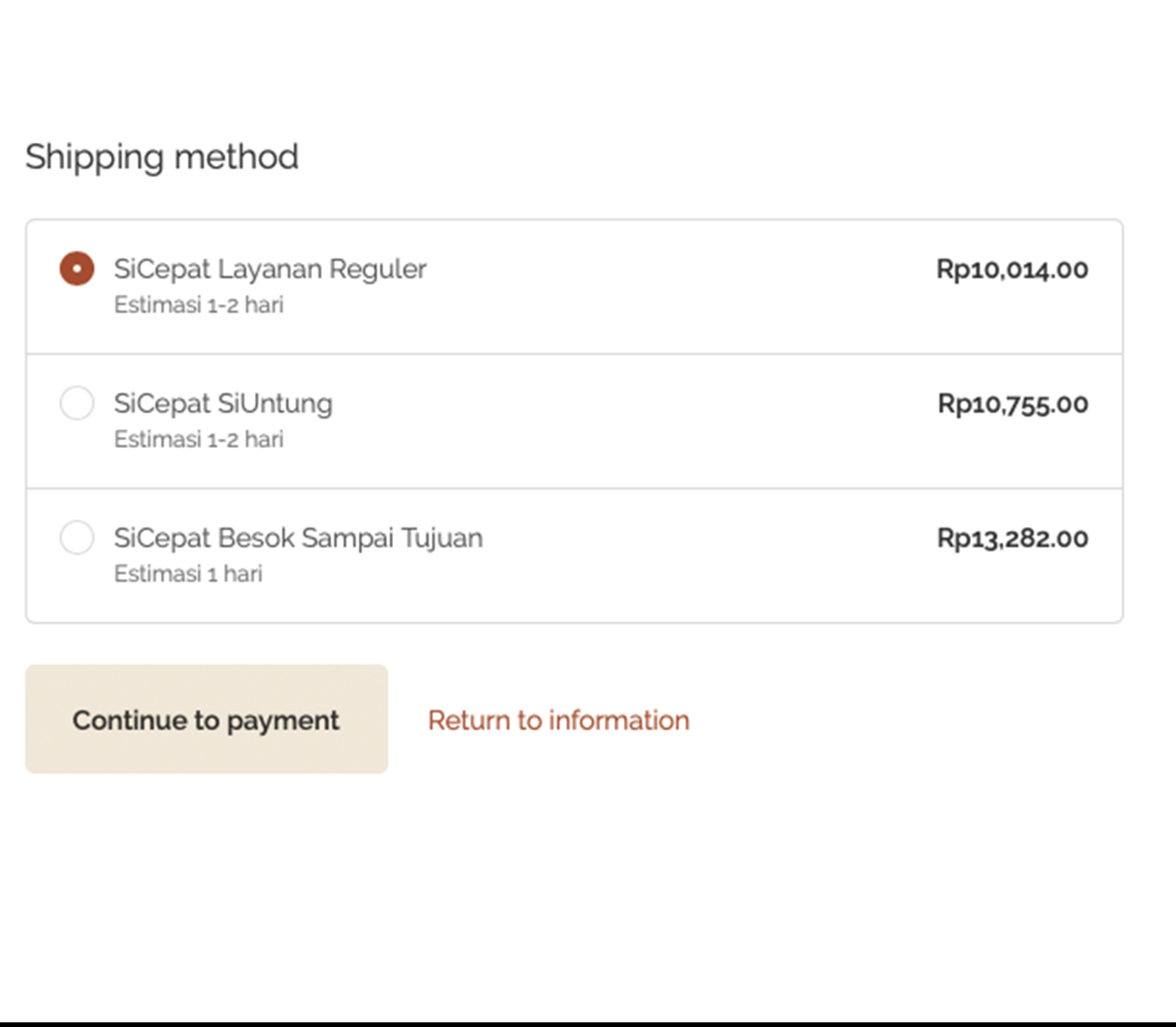Viewport: 1176px width, 1027px height.
Task: Choose the one-day estimated delivery option
Action: click(x=77, y=538)
